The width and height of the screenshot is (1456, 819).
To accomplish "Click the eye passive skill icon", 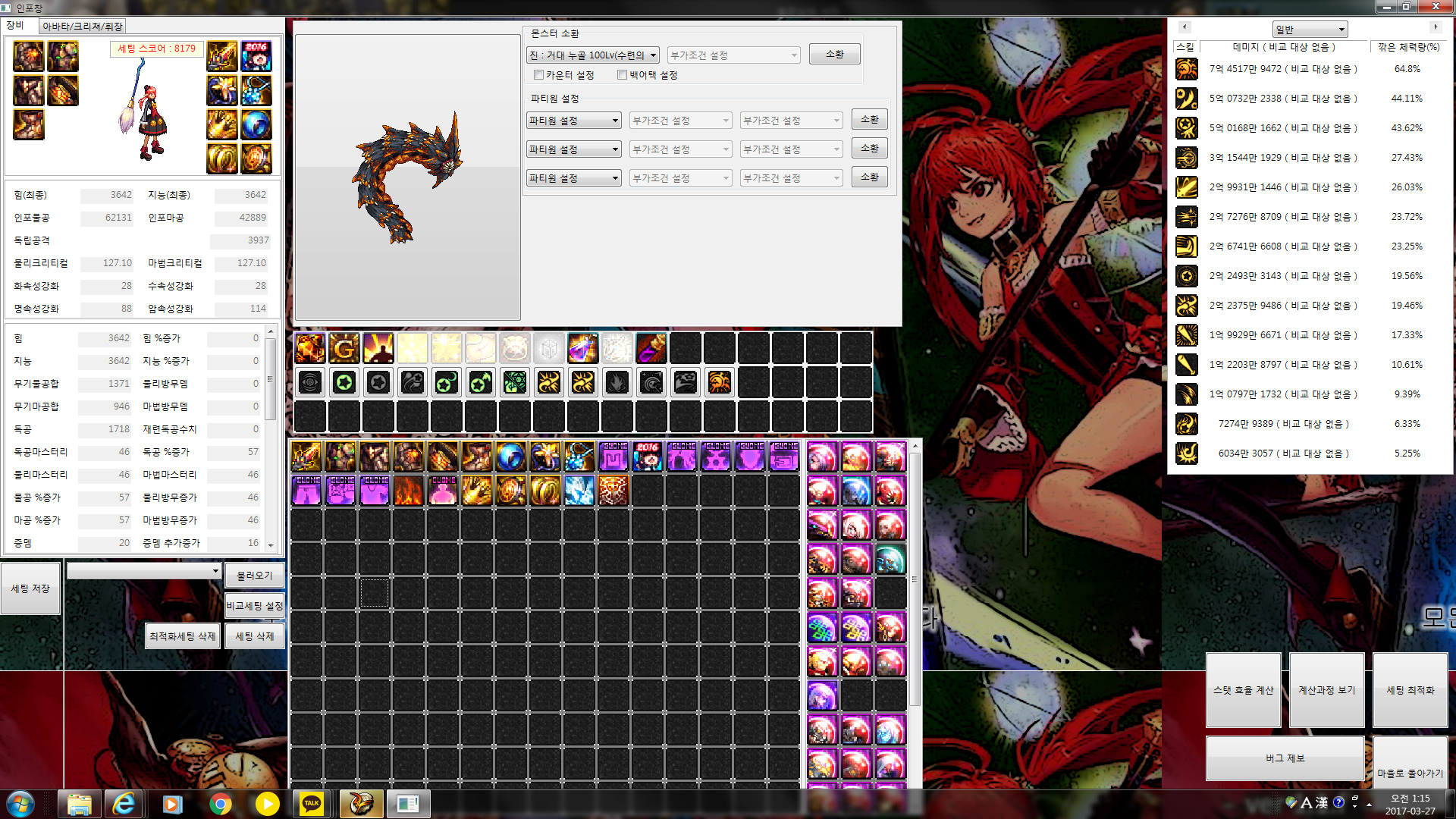I will pos(310,382).
